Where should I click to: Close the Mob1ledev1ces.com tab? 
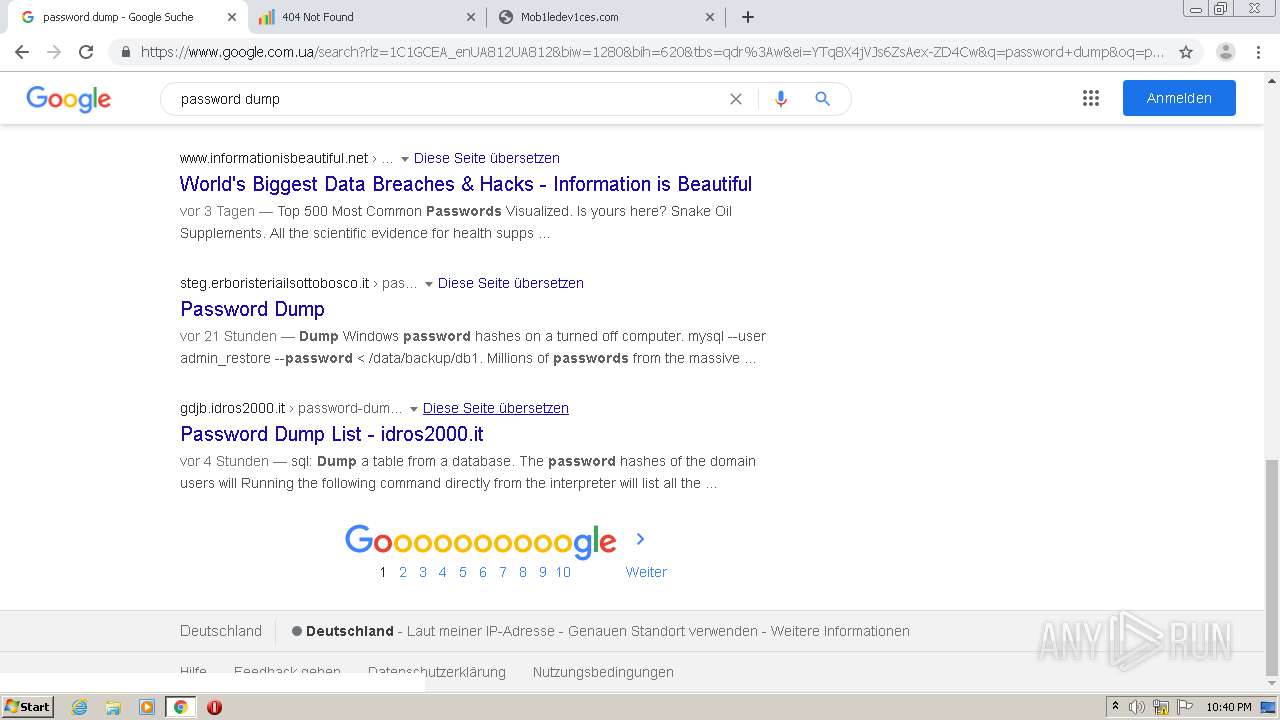tap(710, 17)
